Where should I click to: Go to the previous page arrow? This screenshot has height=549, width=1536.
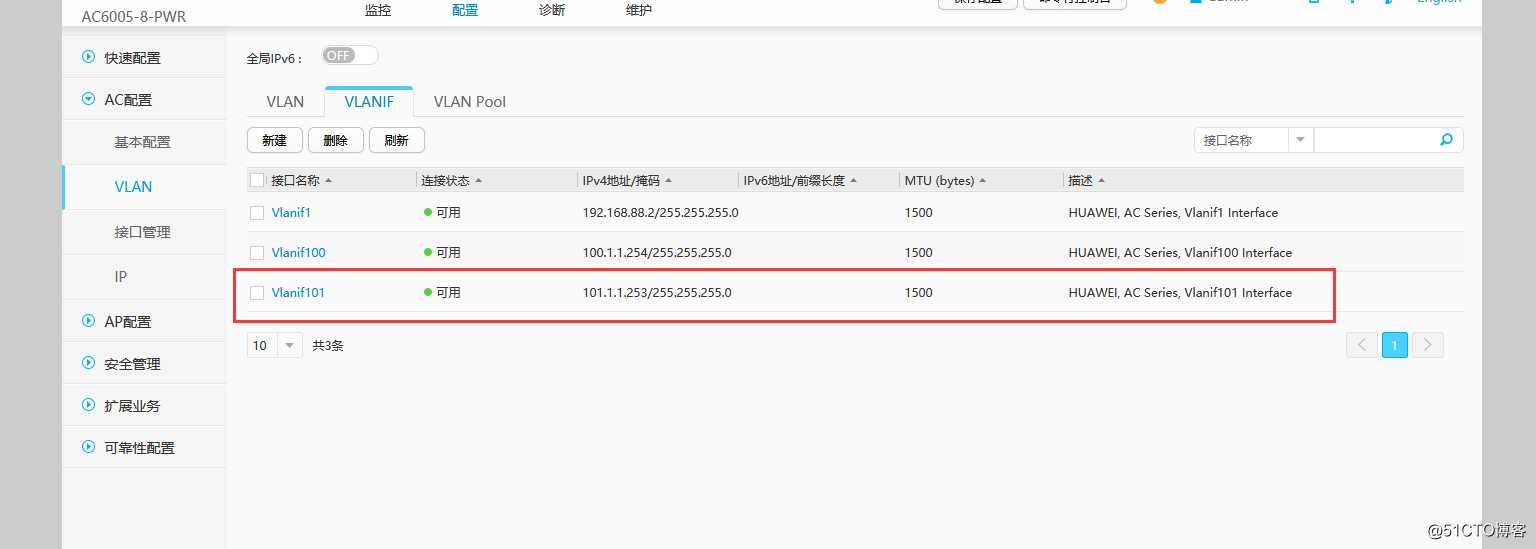[x=1361, y=345]
